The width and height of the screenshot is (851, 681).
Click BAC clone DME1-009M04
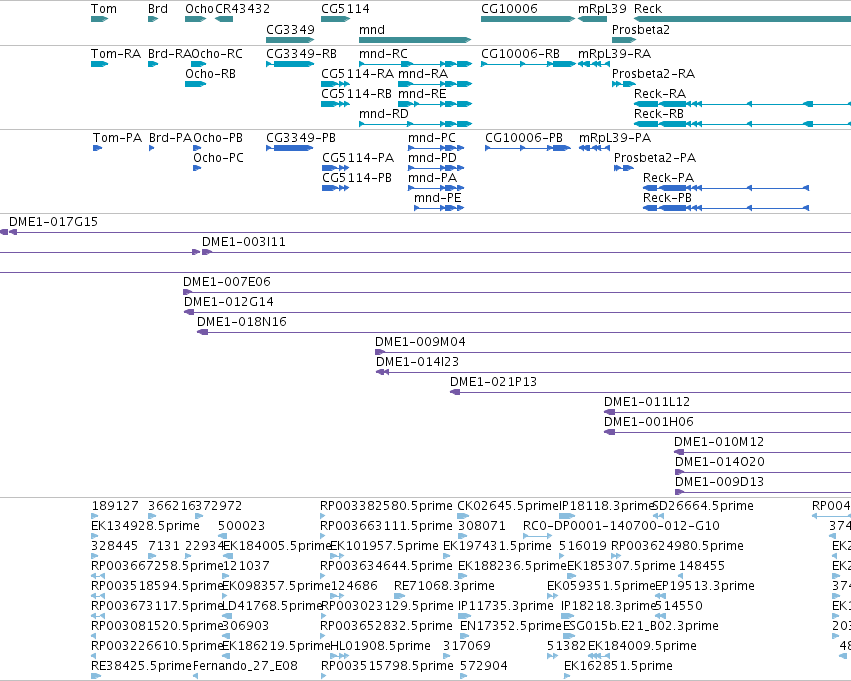point(613,353)
